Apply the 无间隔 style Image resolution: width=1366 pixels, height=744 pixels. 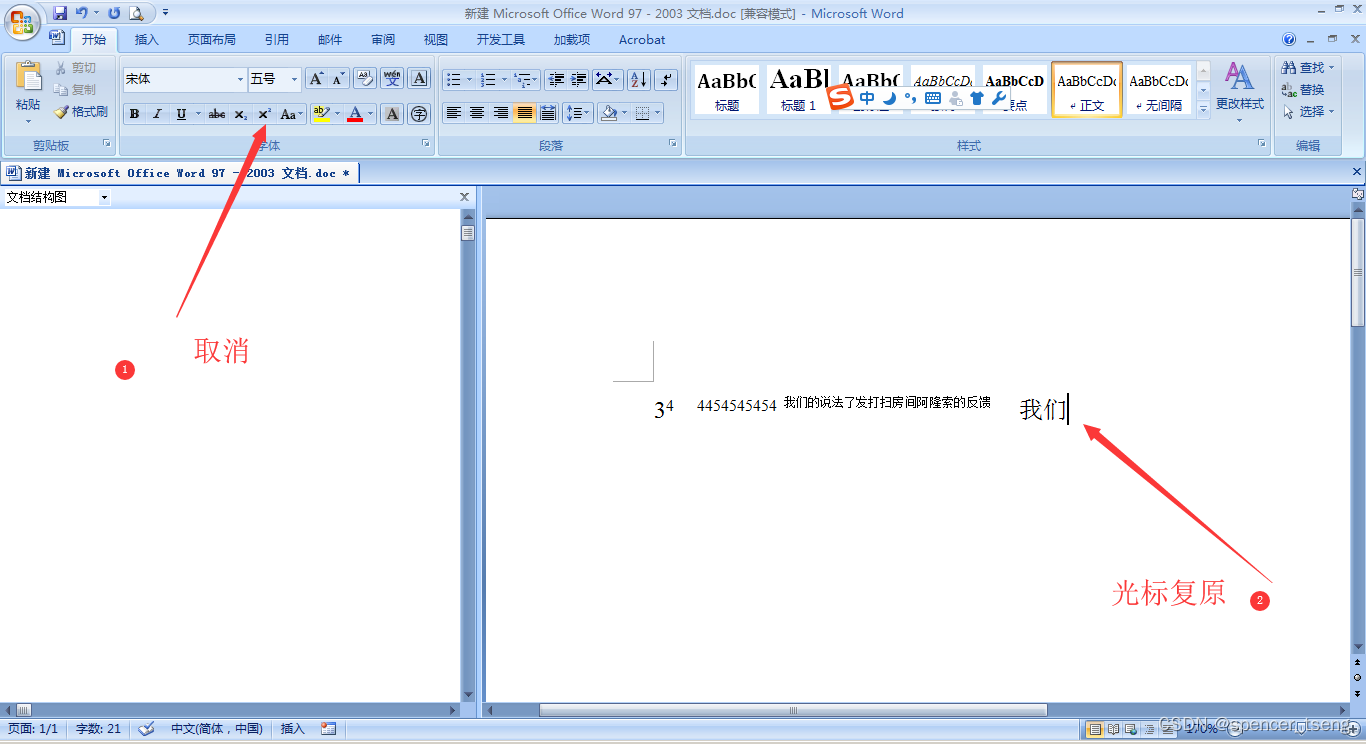tap(1159, 89)
